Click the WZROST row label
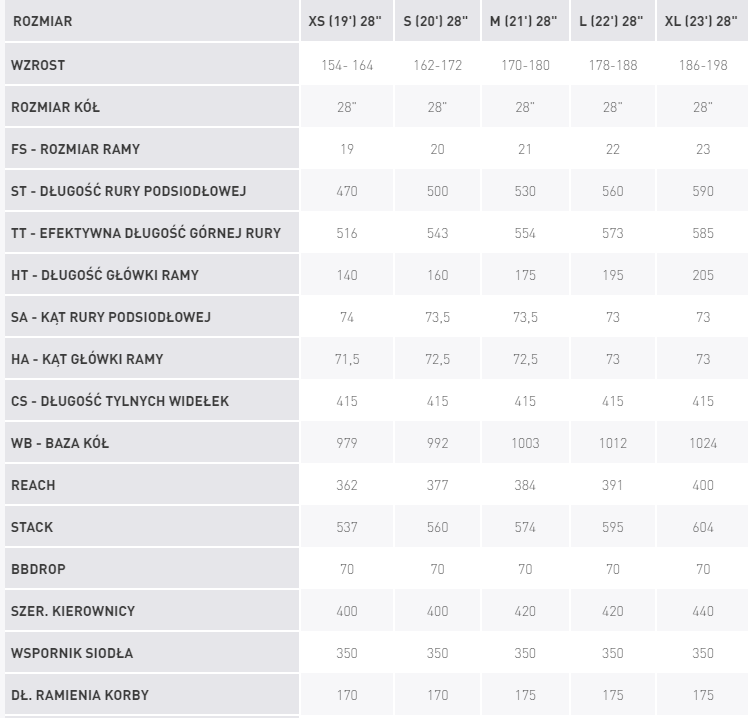The height and width of the screenshot is (718, 748). pos(39,65)
